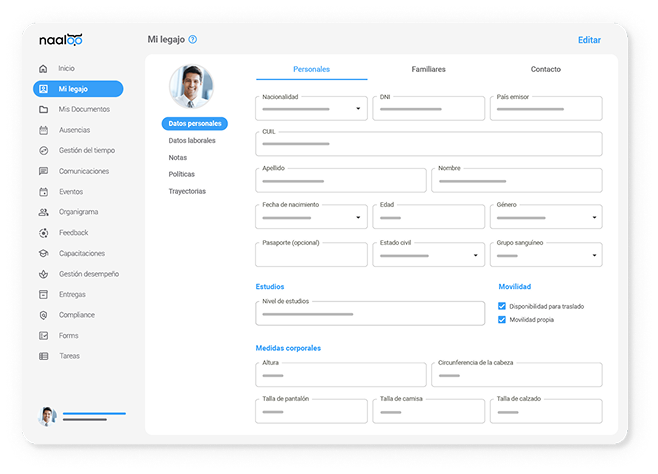This screenshot has width=658, height=474.
Task: Click the Comunicaciones chat icon
Action: pyautogui.click(x=43, y=171)
